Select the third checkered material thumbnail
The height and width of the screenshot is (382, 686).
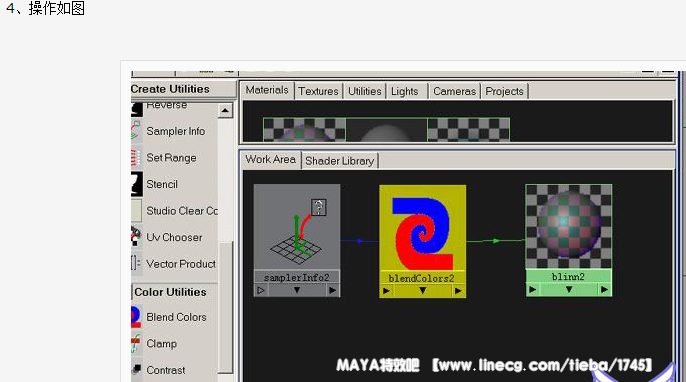coord(468,130)
